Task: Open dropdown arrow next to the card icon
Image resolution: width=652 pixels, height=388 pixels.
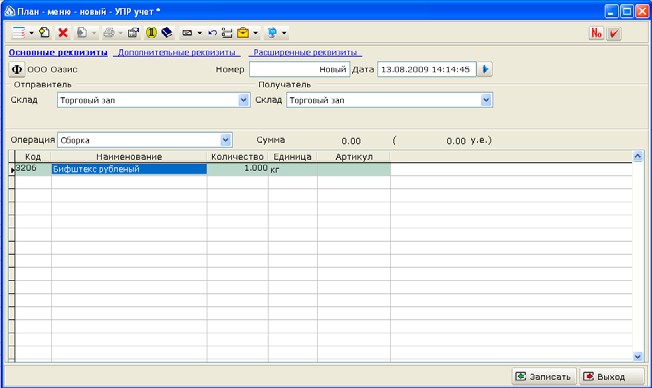Action: click(200, 33)
